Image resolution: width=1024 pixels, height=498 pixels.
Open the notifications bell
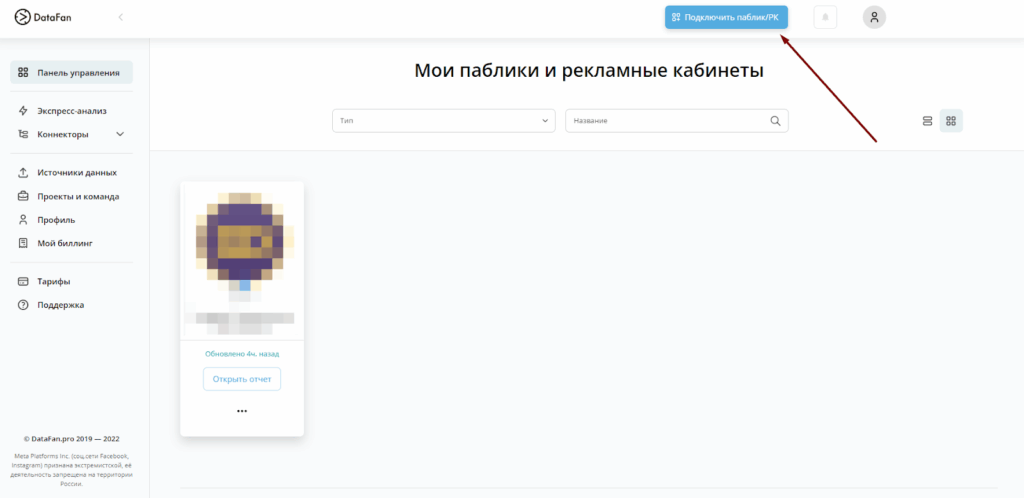point(825,18)
